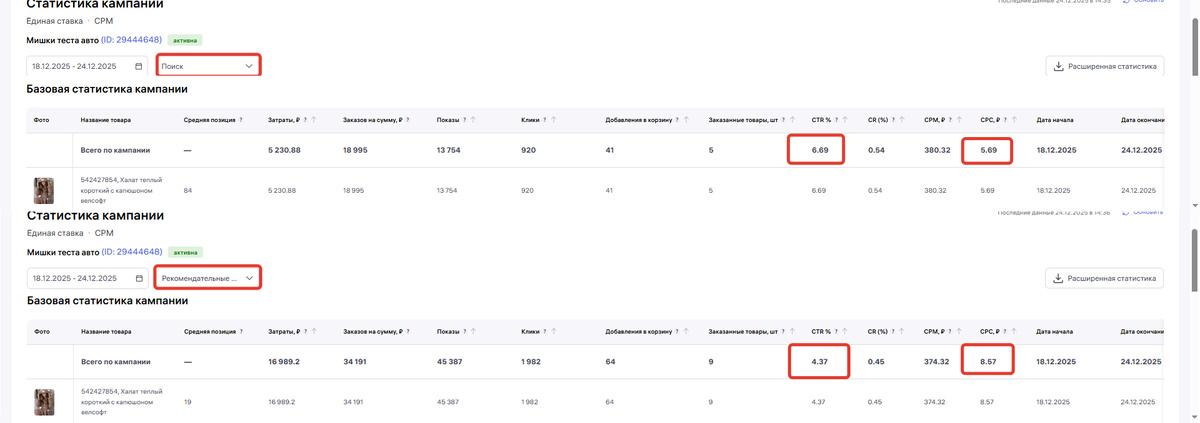Click total spend value 5 230.88
The height and width of the screenshot is (423, 1200).
pyautogui.click(x=285, y=150)
